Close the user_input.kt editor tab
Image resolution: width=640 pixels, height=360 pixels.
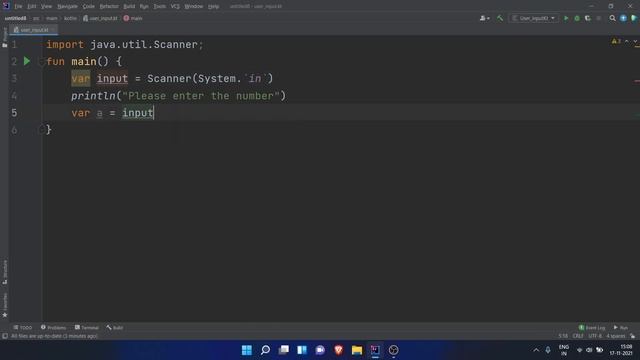53,30
